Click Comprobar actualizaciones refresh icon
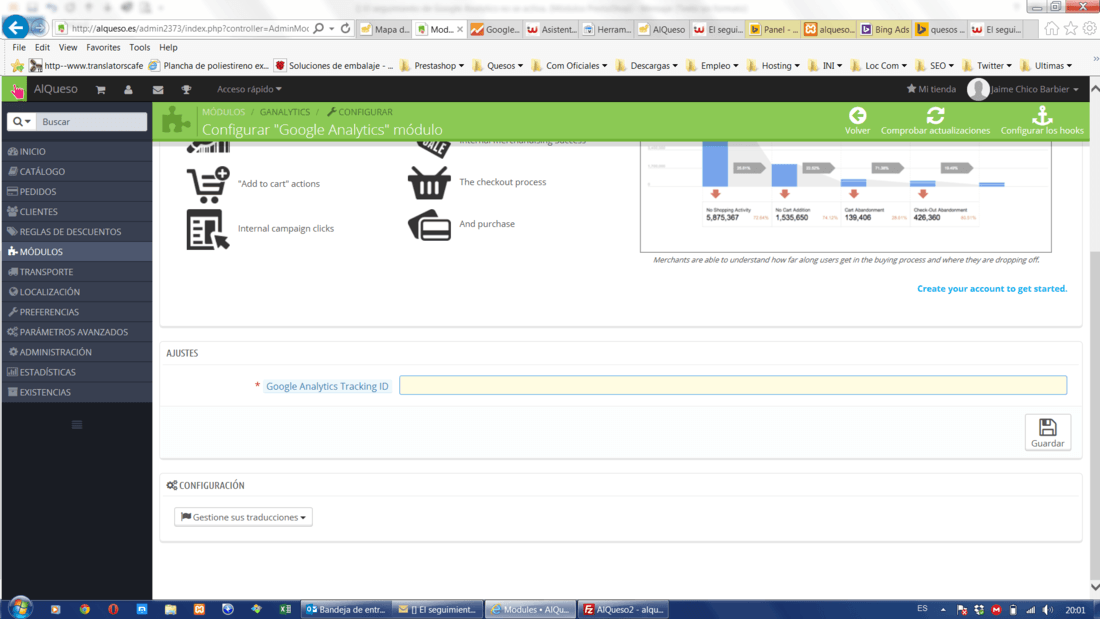This screenshot has height=619, width=1100. (935, 116)
